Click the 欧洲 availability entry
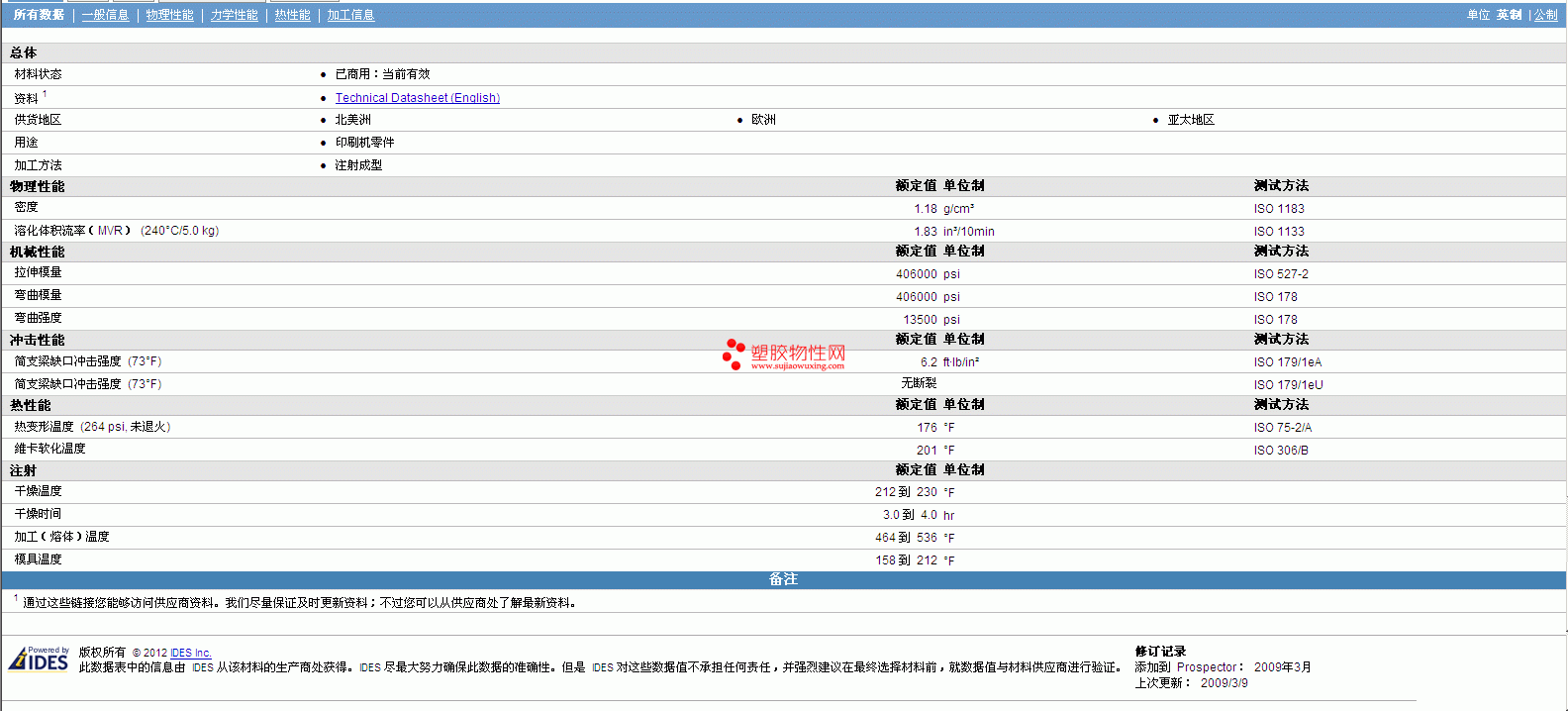This screenshot has height=711, width=1568. click(x=763, y=120)
